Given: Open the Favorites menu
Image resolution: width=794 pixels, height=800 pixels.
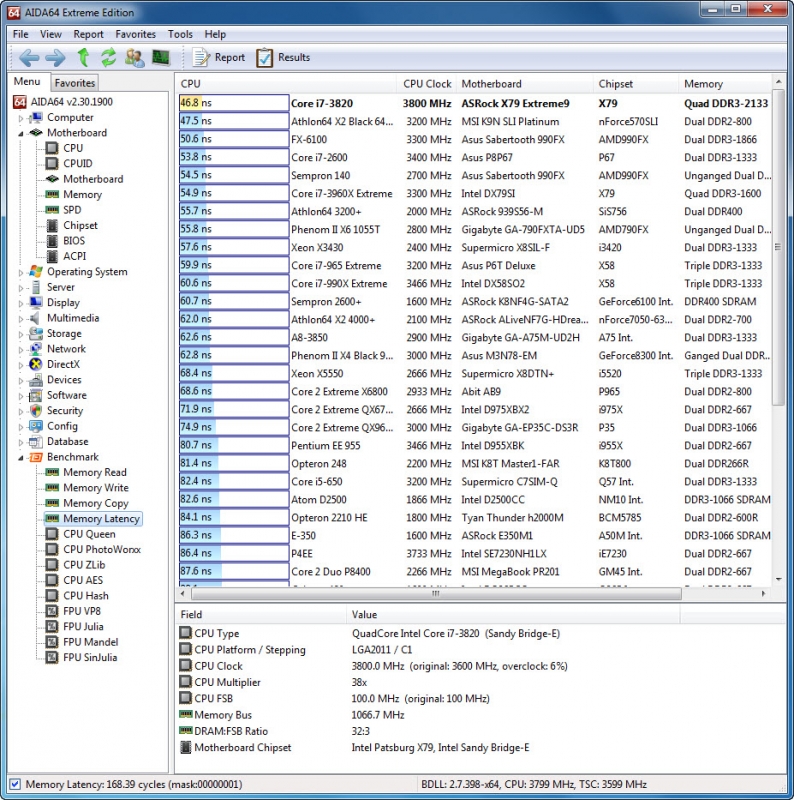Looking at the screenshot, I should pyautogui.click(x=135, y=34).
